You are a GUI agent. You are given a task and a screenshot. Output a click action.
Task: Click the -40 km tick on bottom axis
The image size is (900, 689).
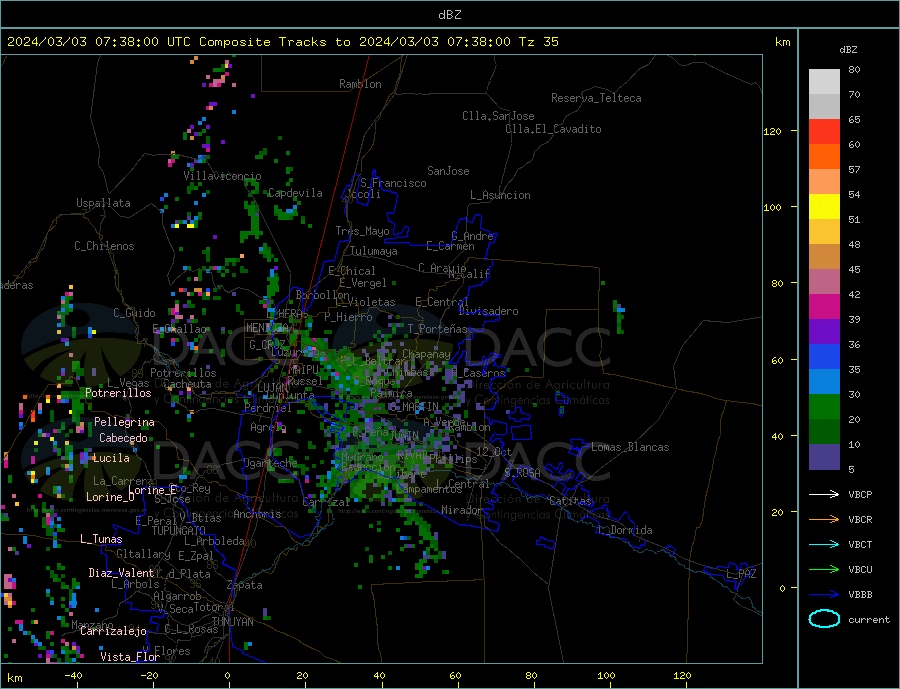(73, 676)
